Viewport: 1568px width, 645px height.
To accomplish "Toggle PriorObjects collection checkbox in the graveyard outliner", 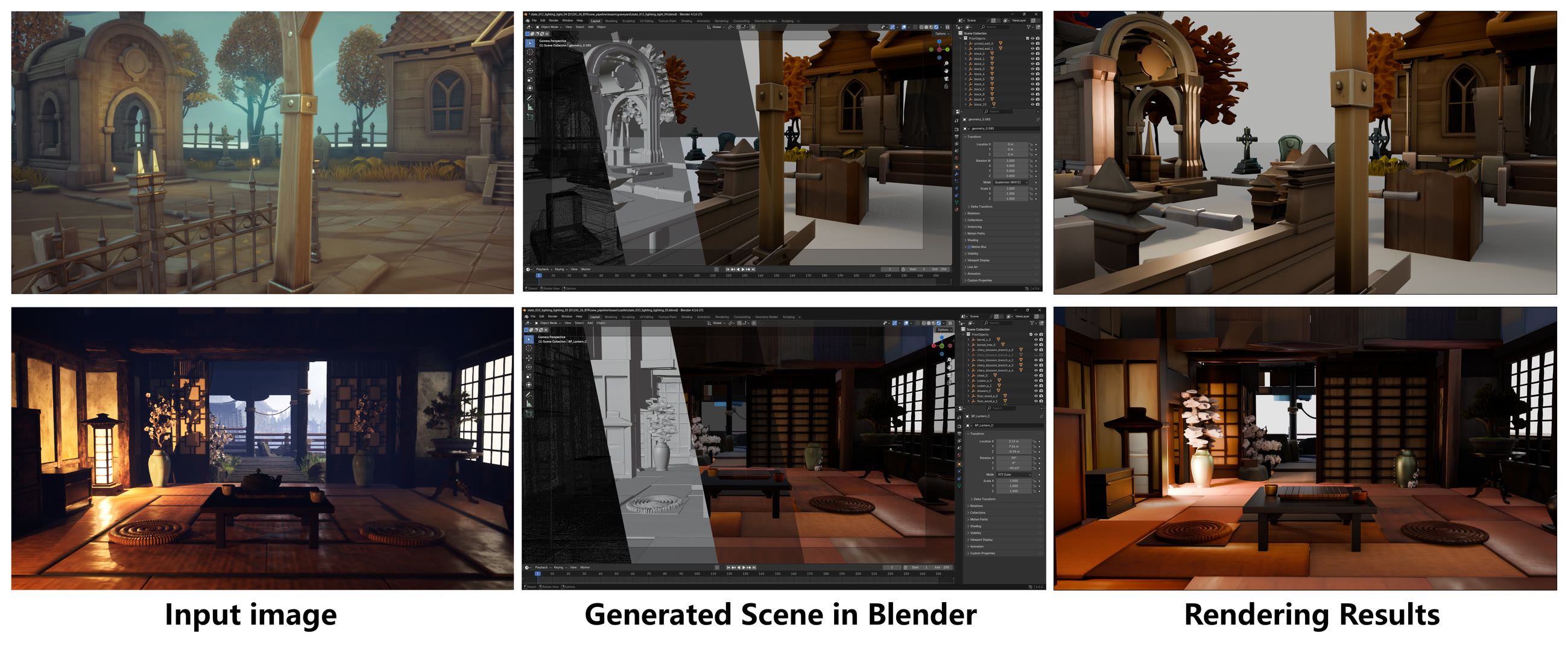I will click(1028, 39).
